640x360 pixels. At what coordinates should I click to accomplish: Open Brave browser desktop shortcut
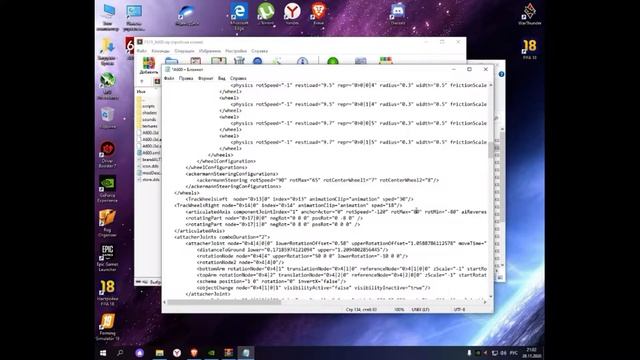pos(318,14)
